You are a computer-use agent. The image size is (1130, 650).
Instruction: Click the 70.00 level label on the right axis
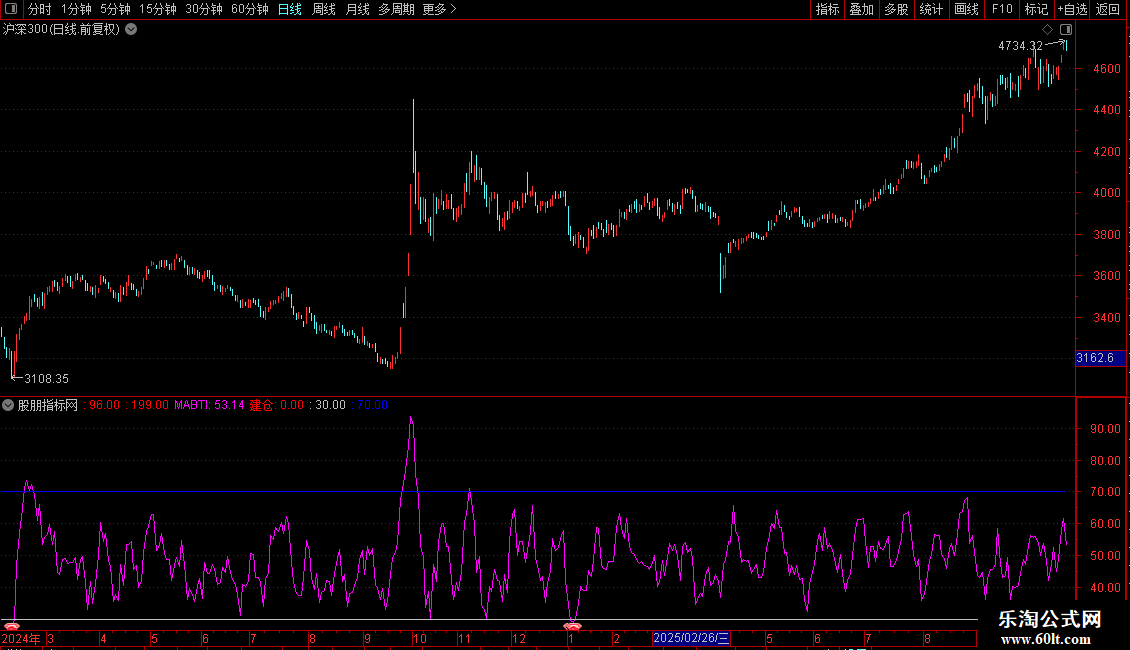1105,492
